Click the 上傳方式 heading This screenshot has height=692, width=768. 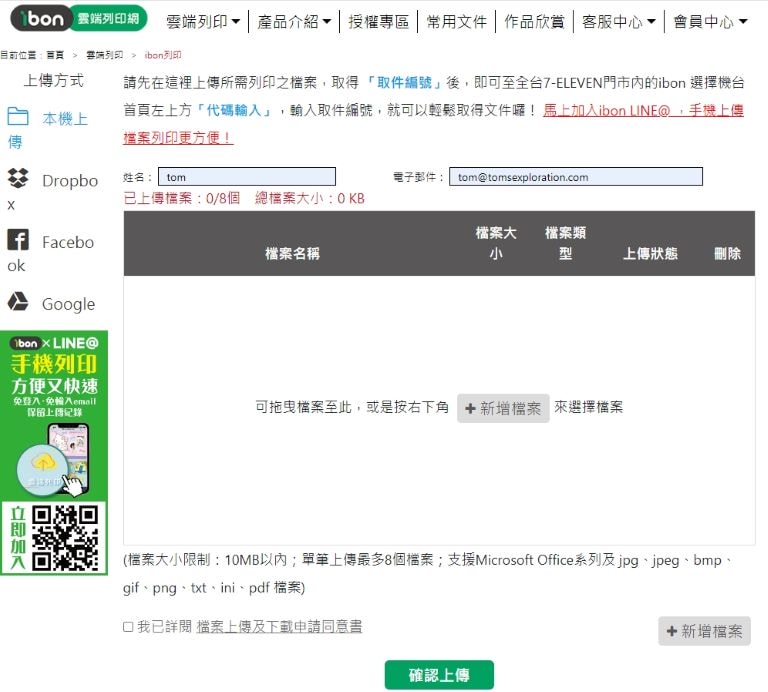pos(53,80)
